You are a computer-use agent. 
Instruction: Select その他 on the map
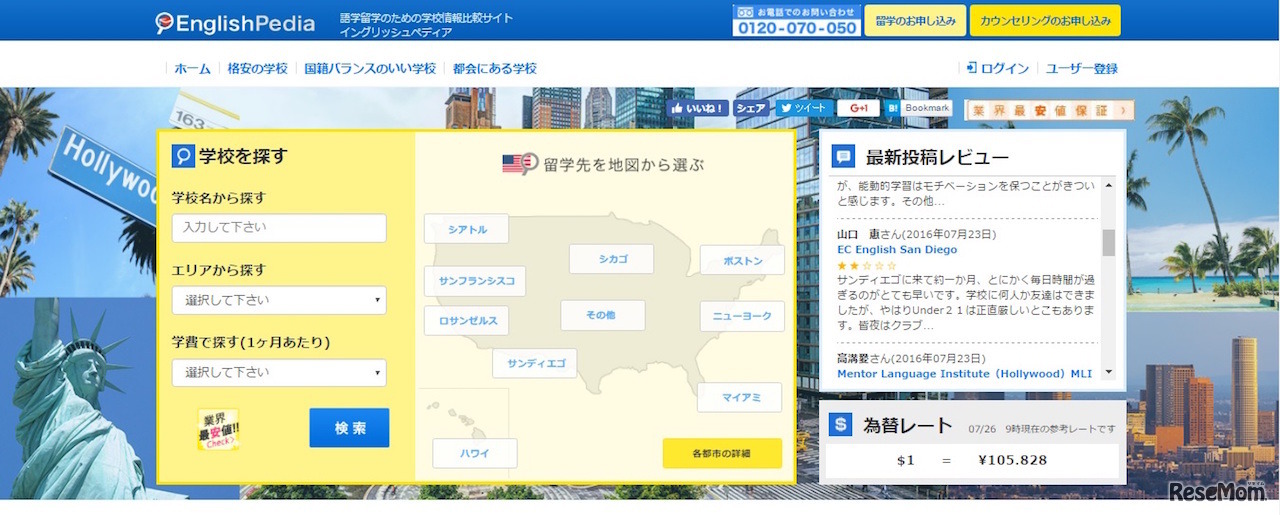(602, 315)
